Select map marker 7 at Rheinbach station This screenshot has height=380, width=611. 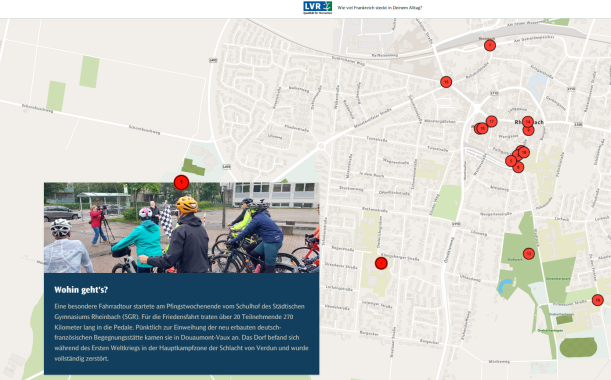click(490, 46)
